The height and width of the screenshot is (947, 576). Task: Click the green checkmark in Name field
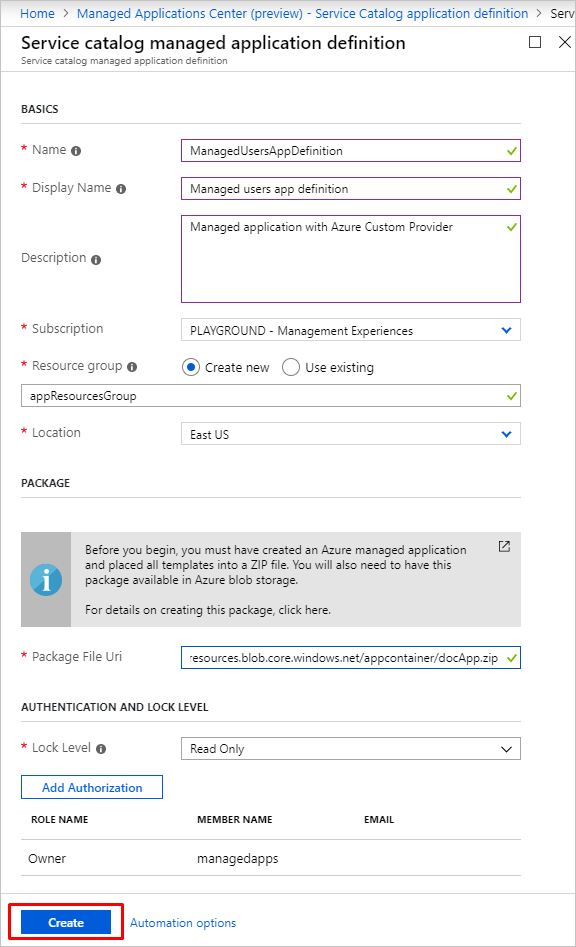click(x=510, y=150)
